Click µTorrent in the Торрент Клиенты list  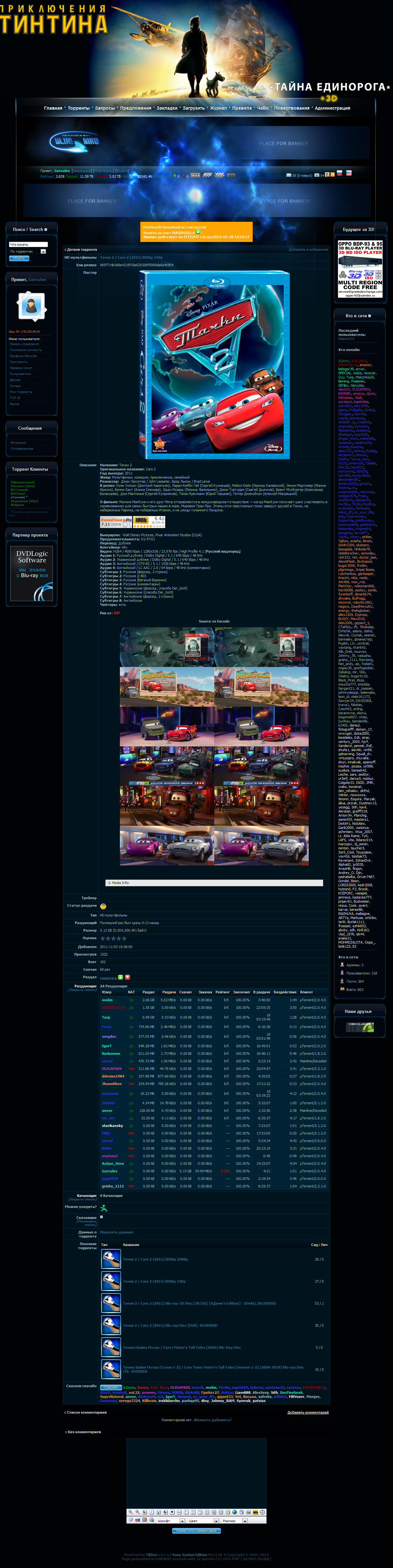tap(18, 497)
